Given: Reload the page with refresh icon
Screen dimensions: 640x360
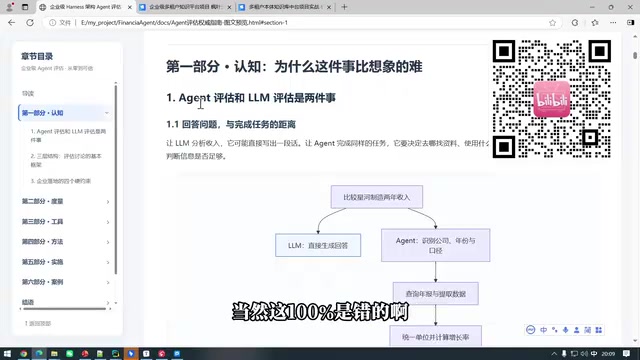Looking at the screenshot, I should tap(30, 22).
